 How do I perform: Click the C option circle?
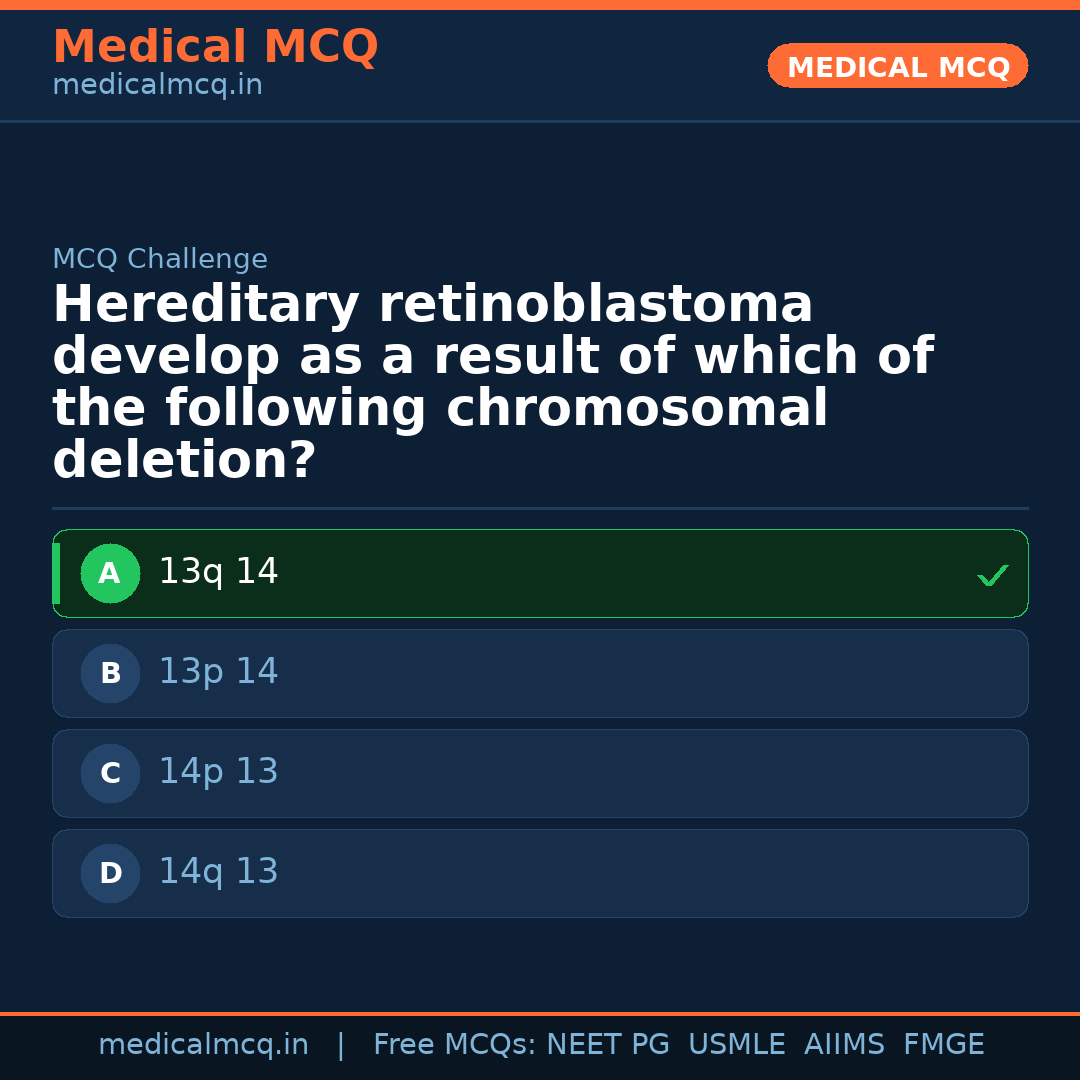pos(110,774)
